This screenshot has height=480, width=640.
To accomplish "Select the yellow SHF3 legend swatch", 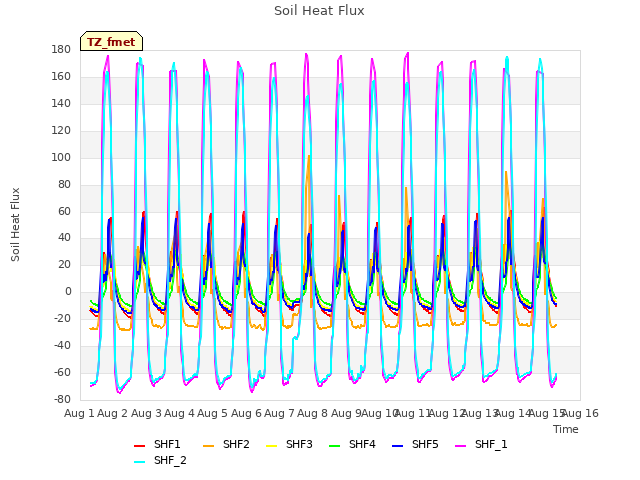I will click(x=271, y=446).
